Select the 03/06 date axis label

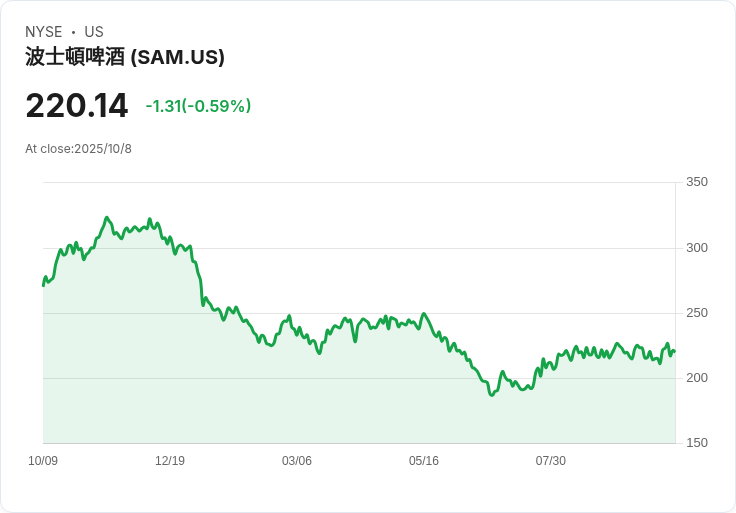click(297, 461)
